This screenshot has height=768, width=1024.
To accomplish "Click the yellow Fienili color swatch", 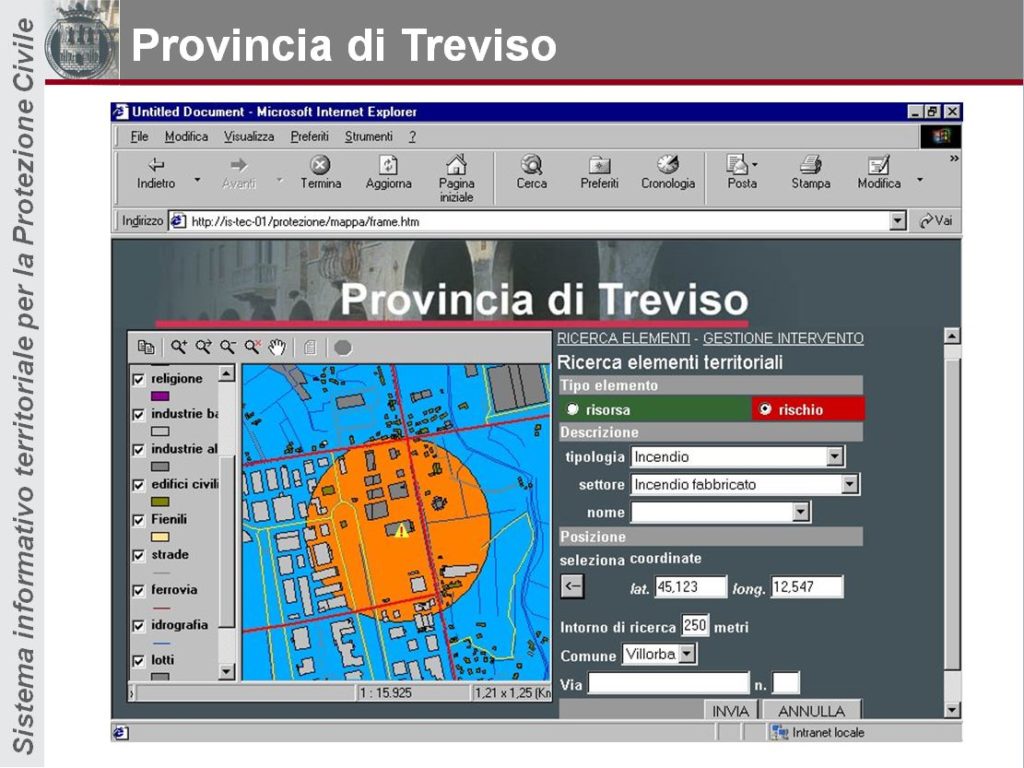I will pyautogui.click(x=160, y=537).
